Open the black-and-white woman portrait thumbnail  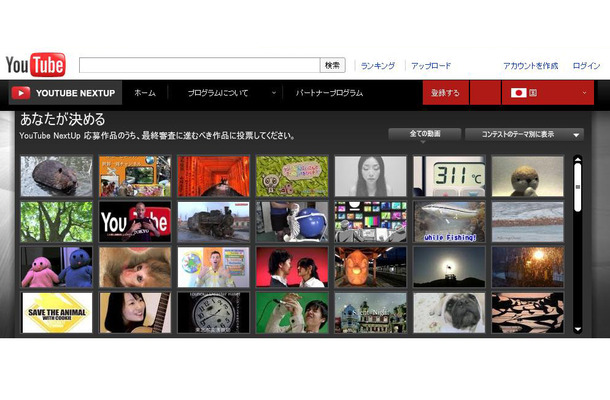371,176
